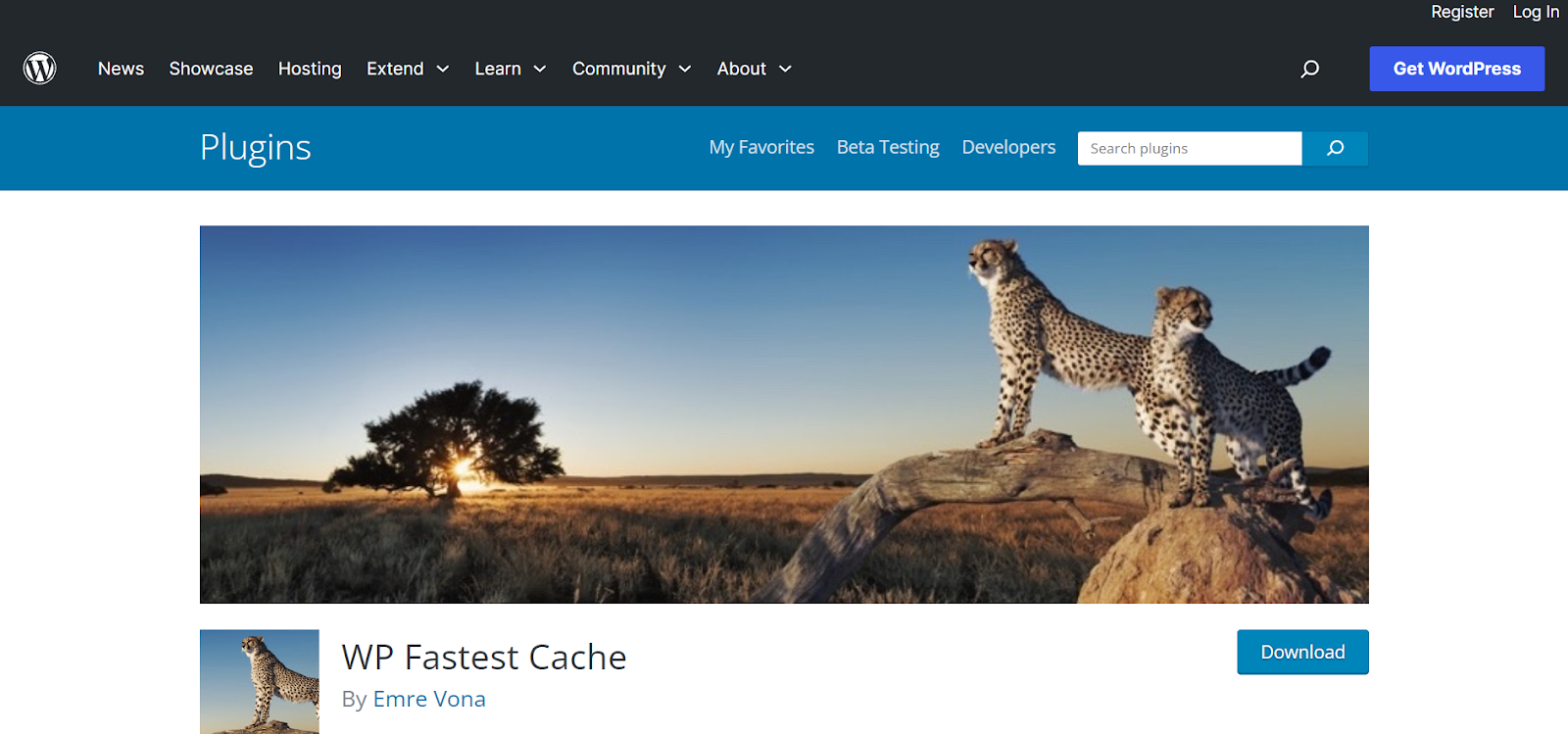This screenshot has width=1568, height=734.
Task: Click the Log In link
Action: point(1536,12)
